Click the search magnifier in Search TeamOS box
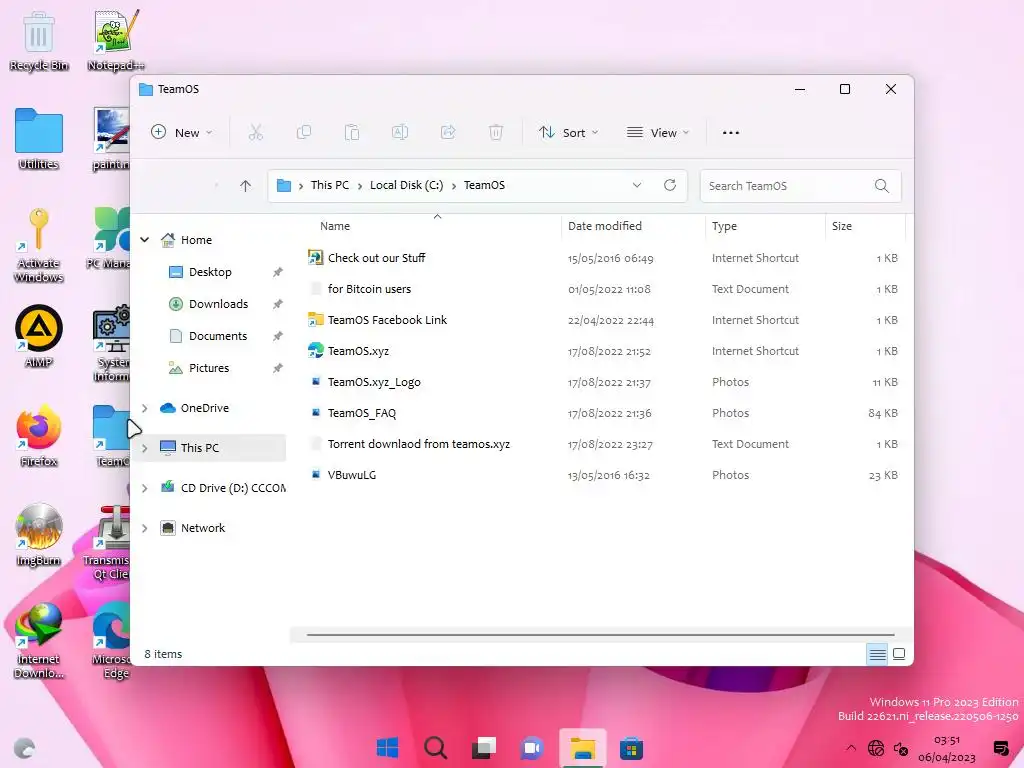The height and width of the screenshot is (768, 1024). point(882,186)
